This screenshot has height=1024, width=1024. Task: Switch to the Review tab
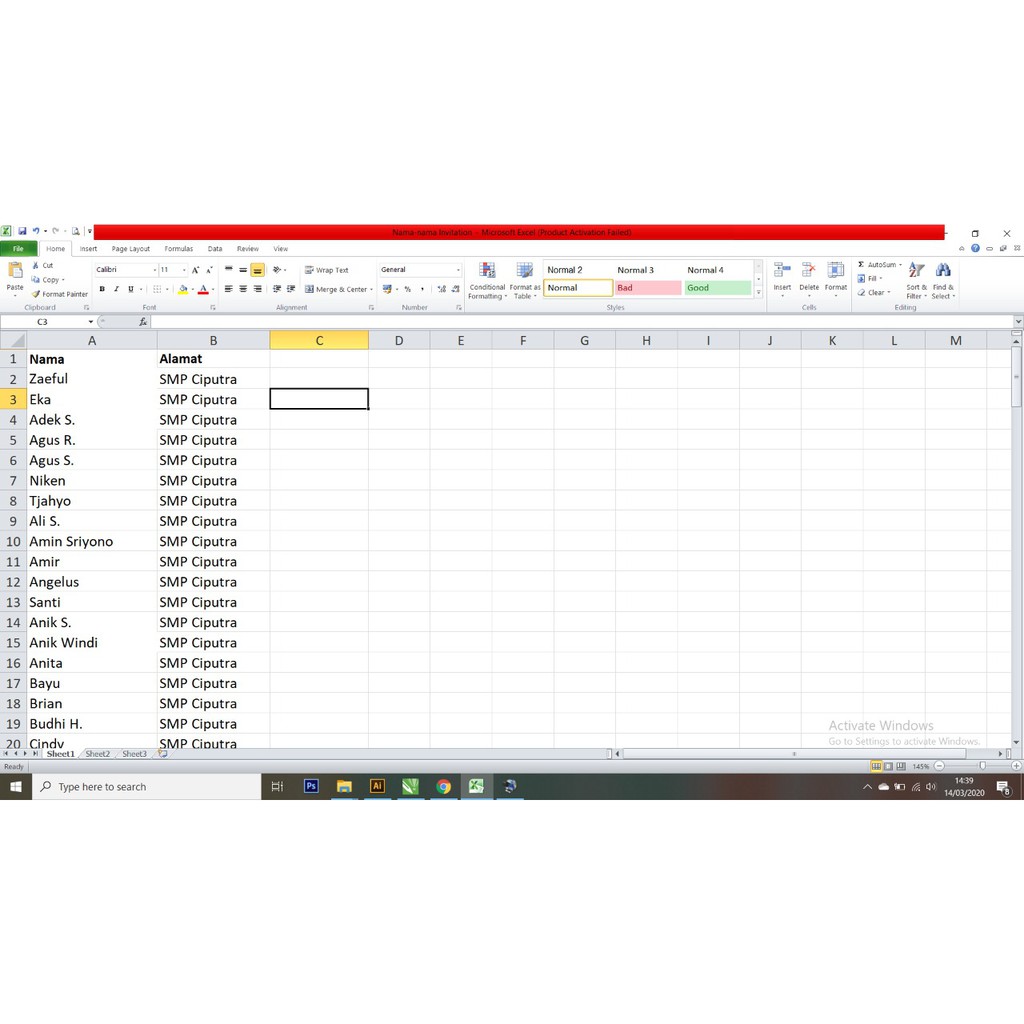[x=248, y=249]
